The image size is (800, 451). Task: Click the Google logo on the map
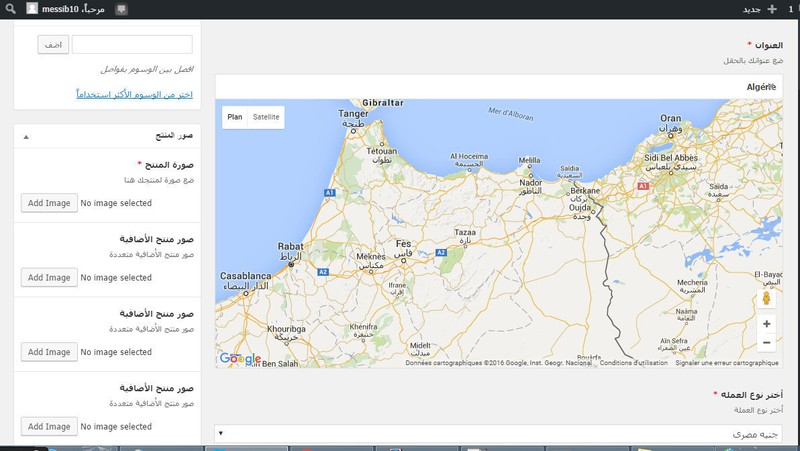[240, 359]
